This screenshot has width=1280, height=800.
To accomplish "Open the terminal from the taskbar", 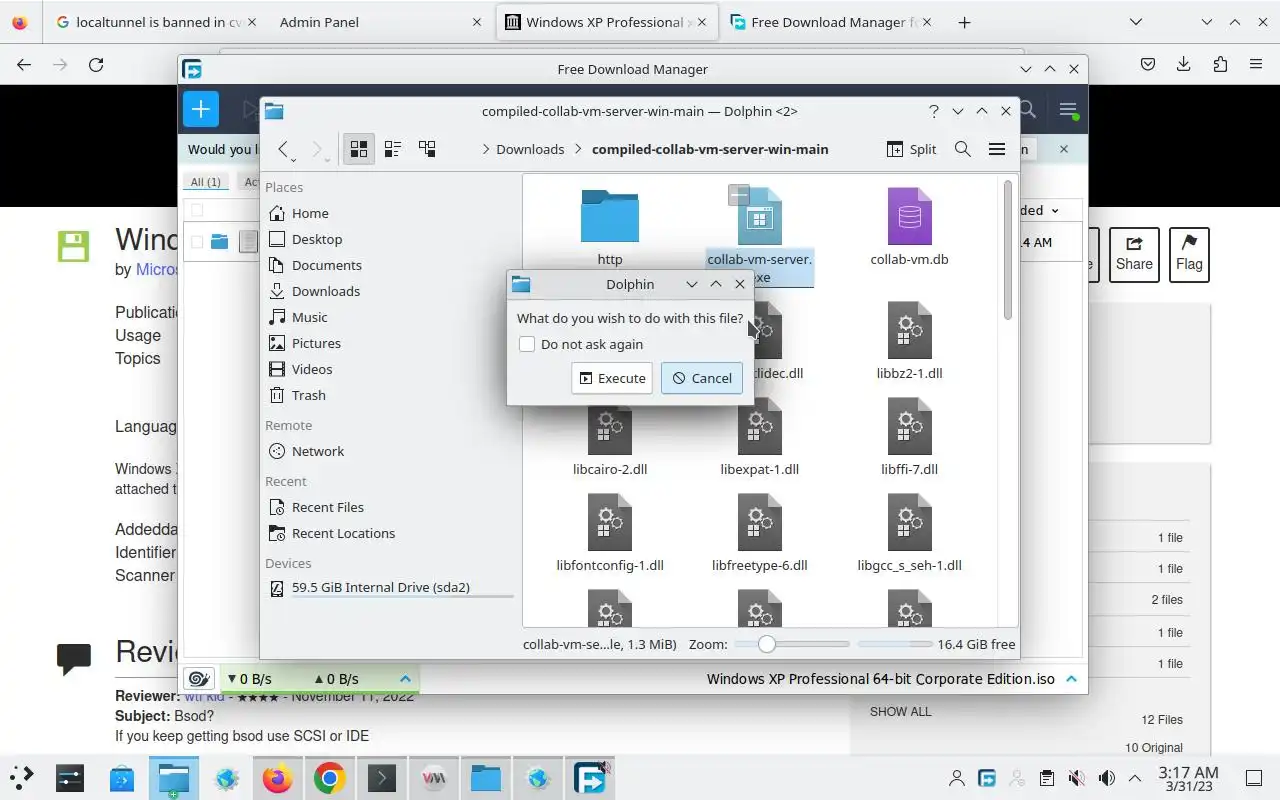I will point(381,778).
